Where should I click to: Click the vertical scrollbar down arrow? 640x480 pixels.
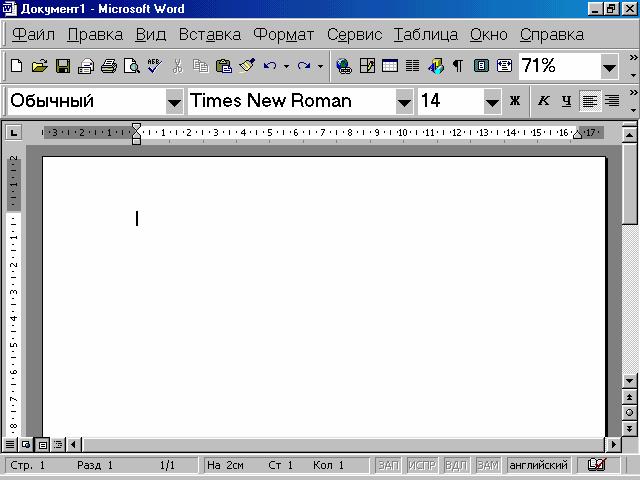629,381
